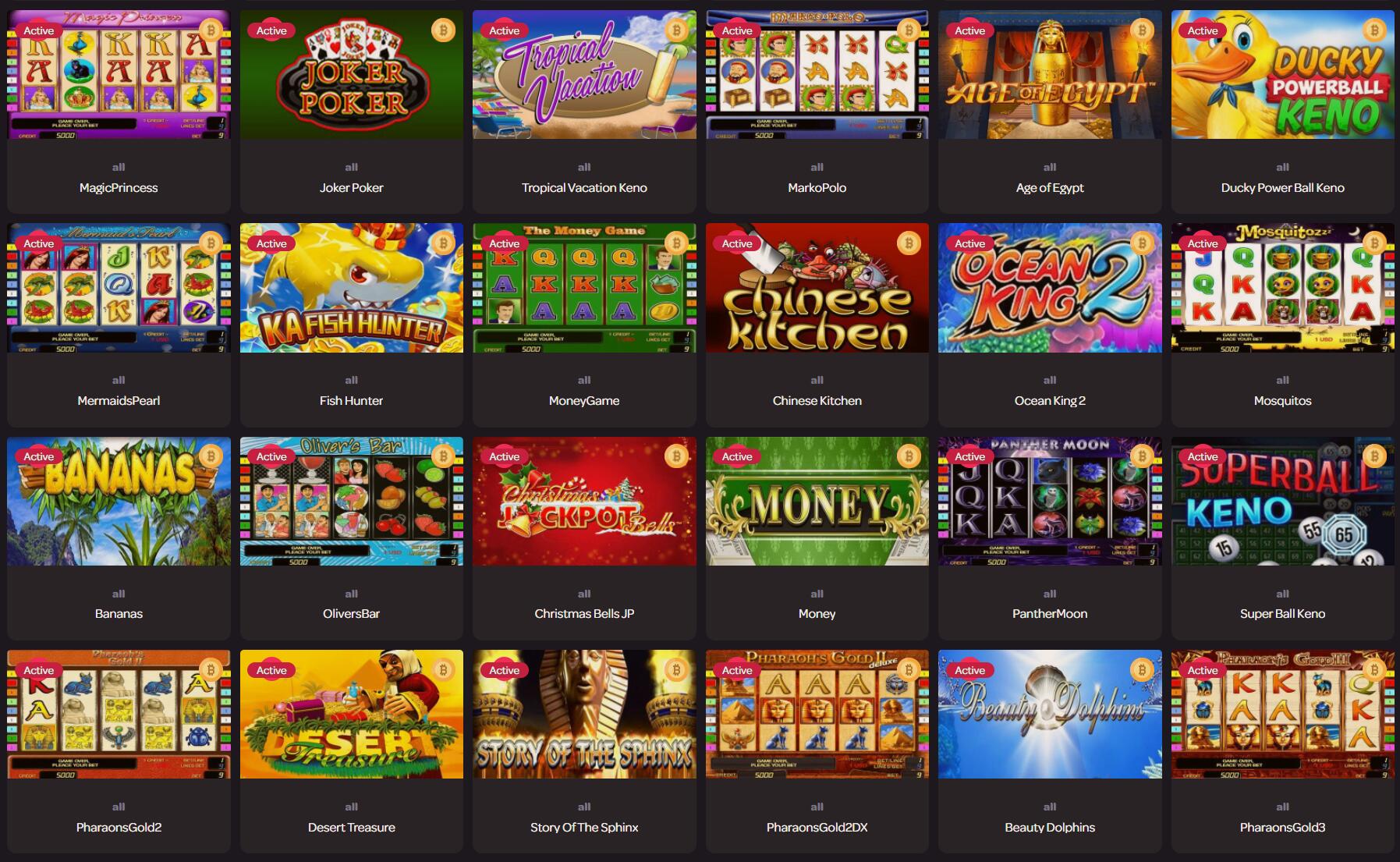Image resolution: width=1400 pixels, height=862 pixels.
Task: Open the MermaidsPearl slot thumbnail
Action: 119,288
